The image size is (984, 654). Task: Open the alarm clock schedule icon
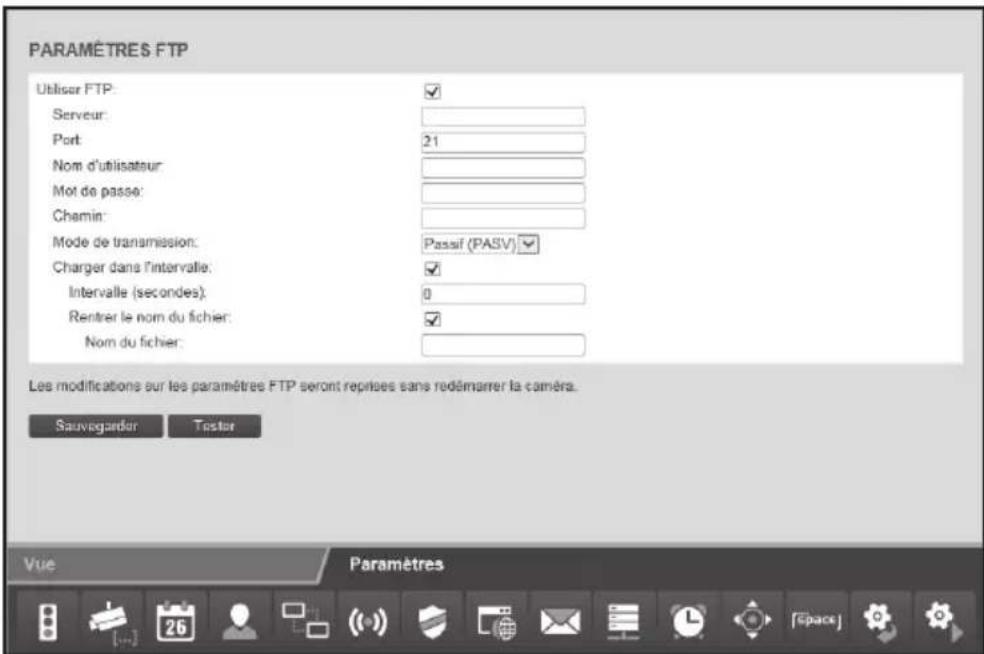[x=688, y=621]
